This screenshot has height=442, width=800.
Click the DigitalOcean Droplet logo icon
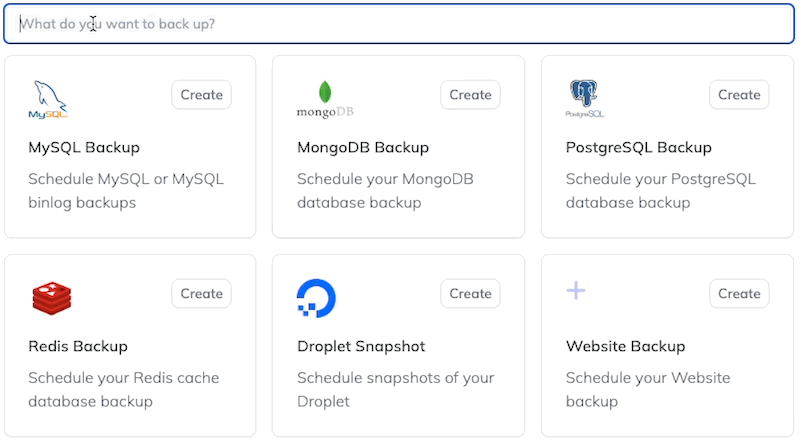[316, 298]
